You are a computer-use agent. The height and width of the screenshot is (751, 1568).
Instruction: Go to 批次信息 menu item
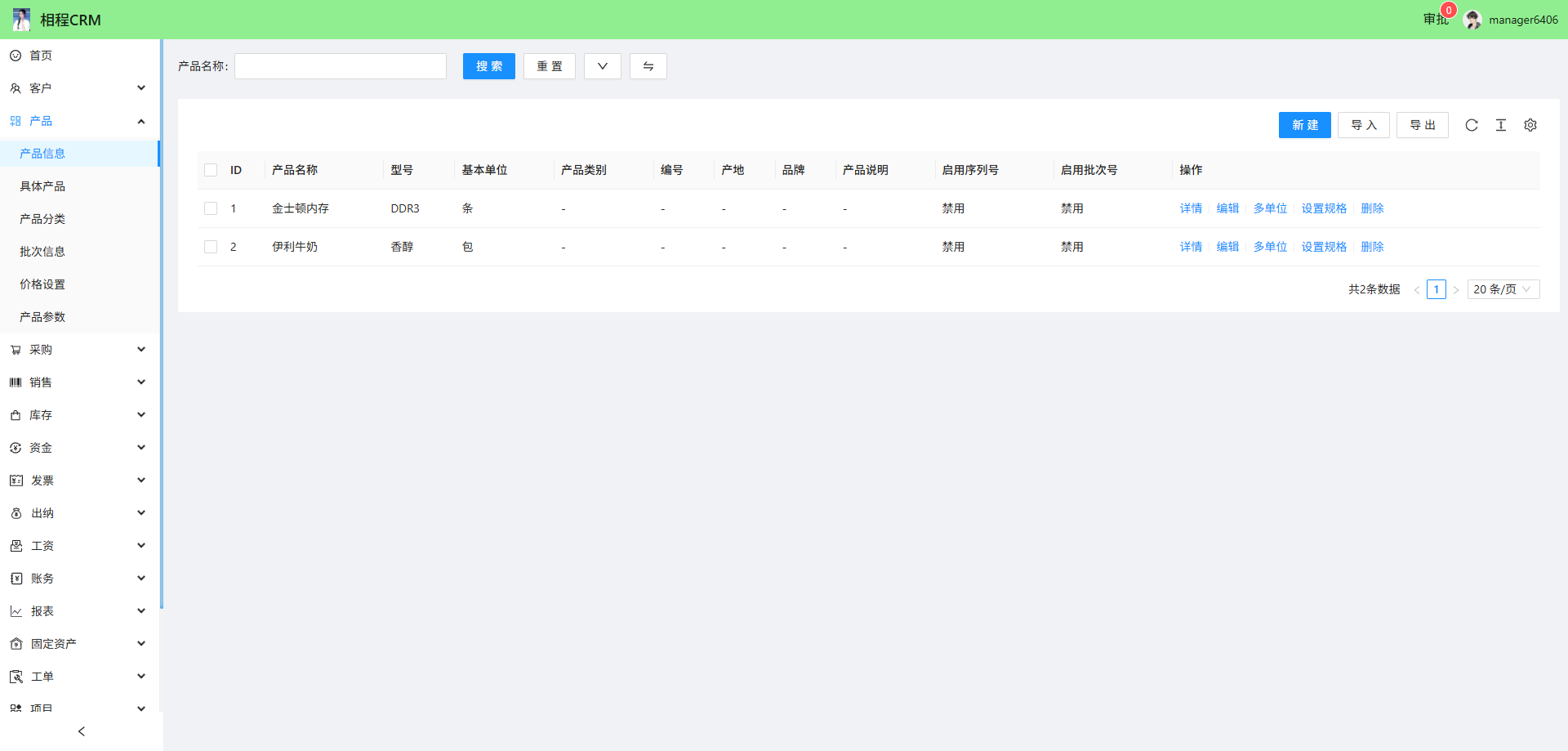(42, 252)
